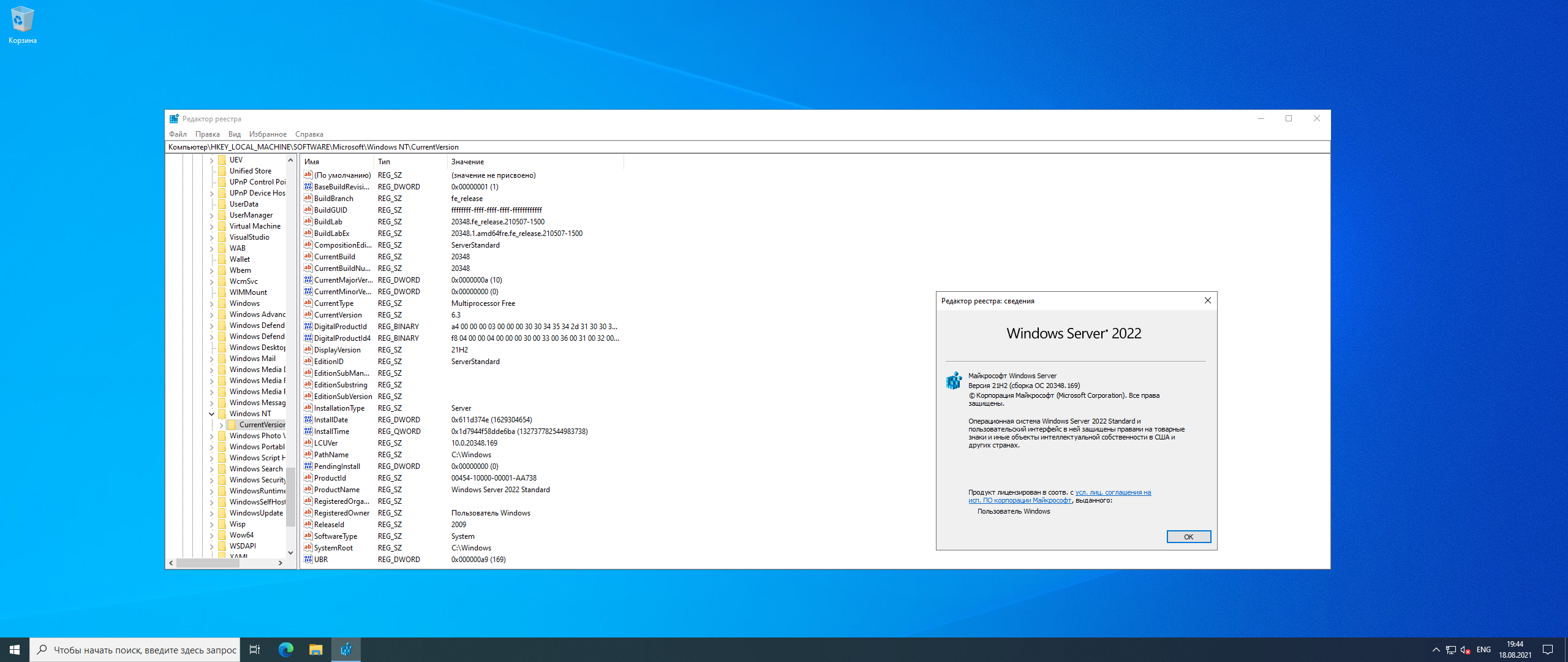Open the Microsoft license terms link
1568x662 pixels.
[1060, 496]
